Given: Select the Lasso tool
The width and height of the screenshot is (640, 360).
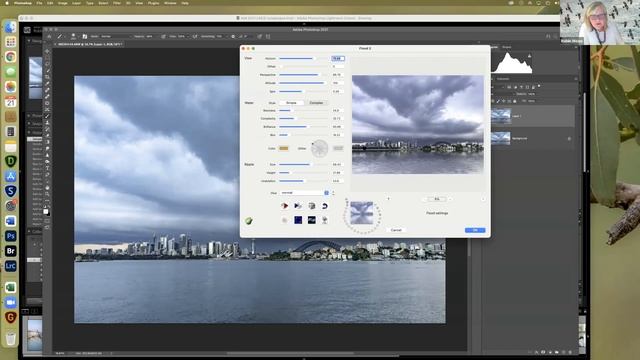Looking at the screenshot, I should coord(47,64).
